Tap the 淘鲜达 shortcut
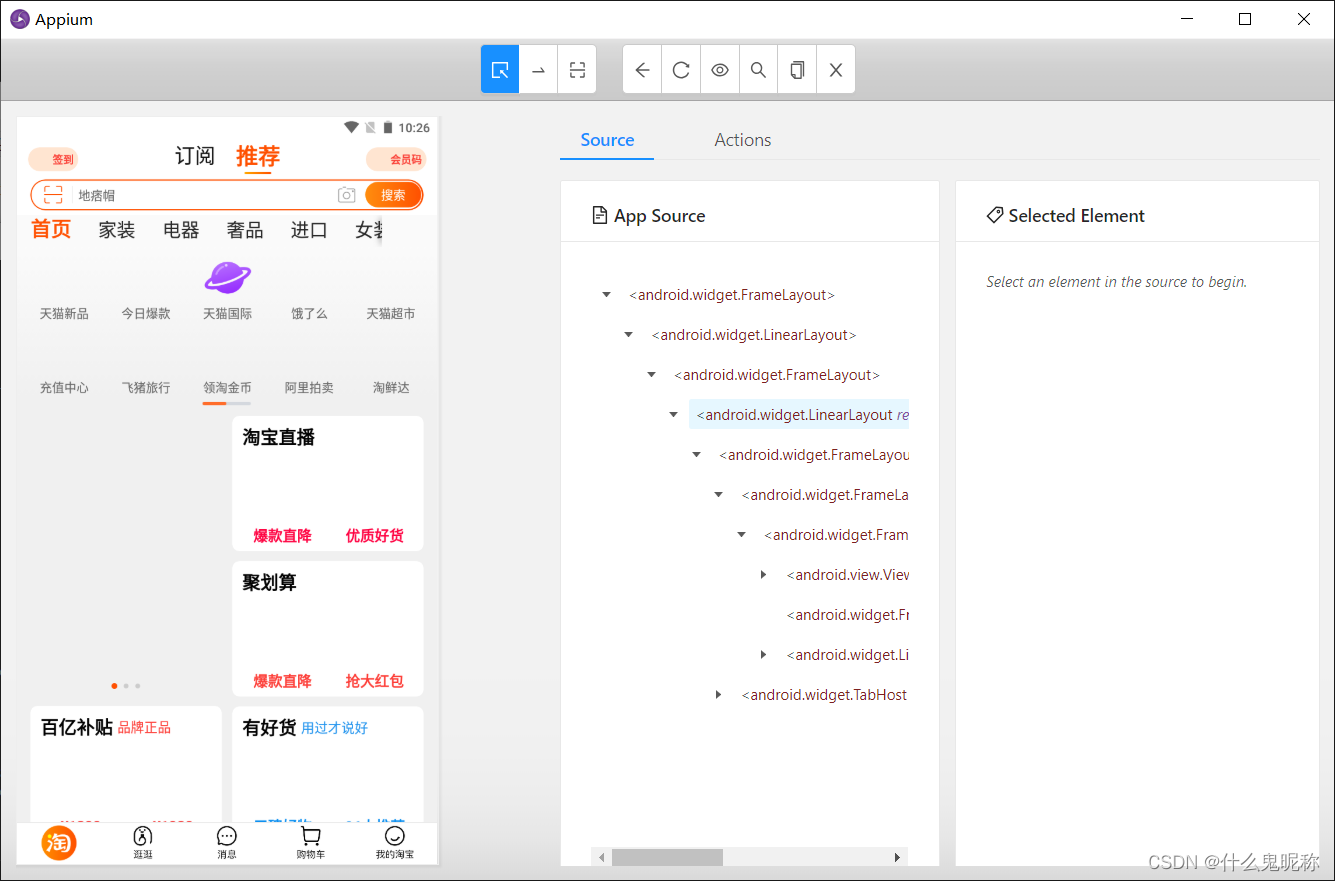This screenshot has width=1335, height=881. [x=391, y=388]
